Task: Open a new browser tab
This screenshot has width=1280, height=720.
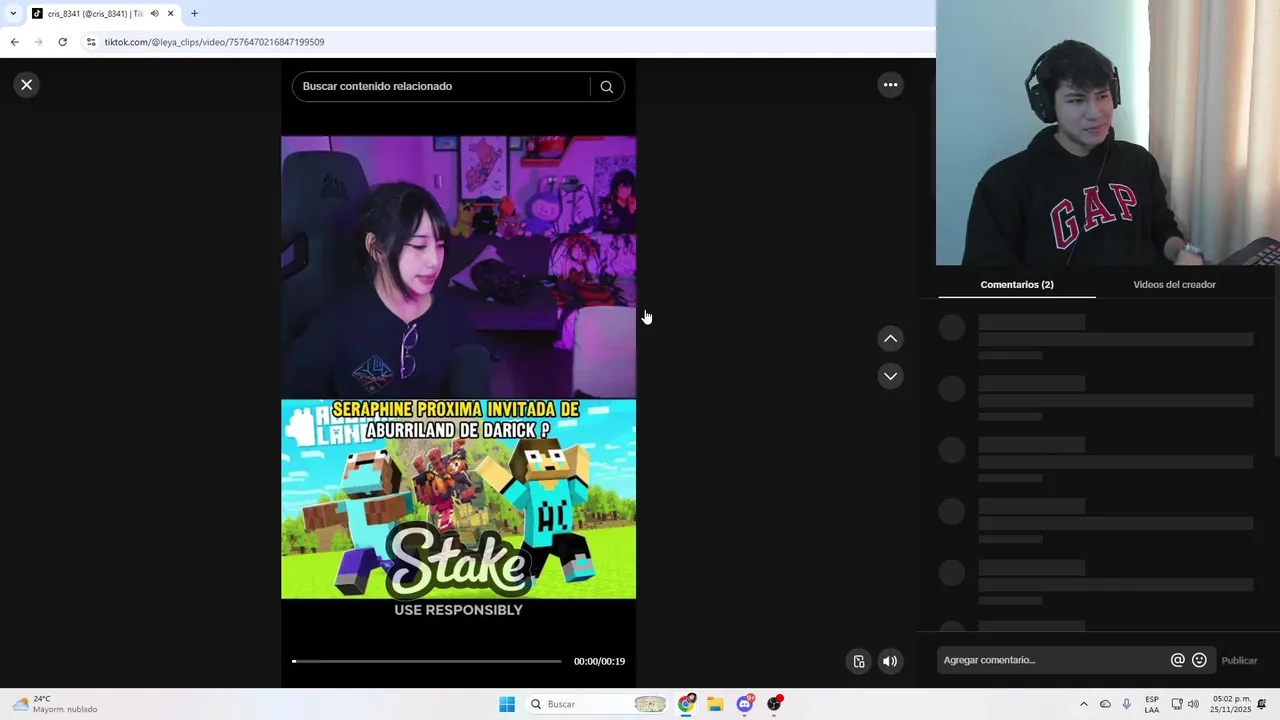Action: [194, 14]
